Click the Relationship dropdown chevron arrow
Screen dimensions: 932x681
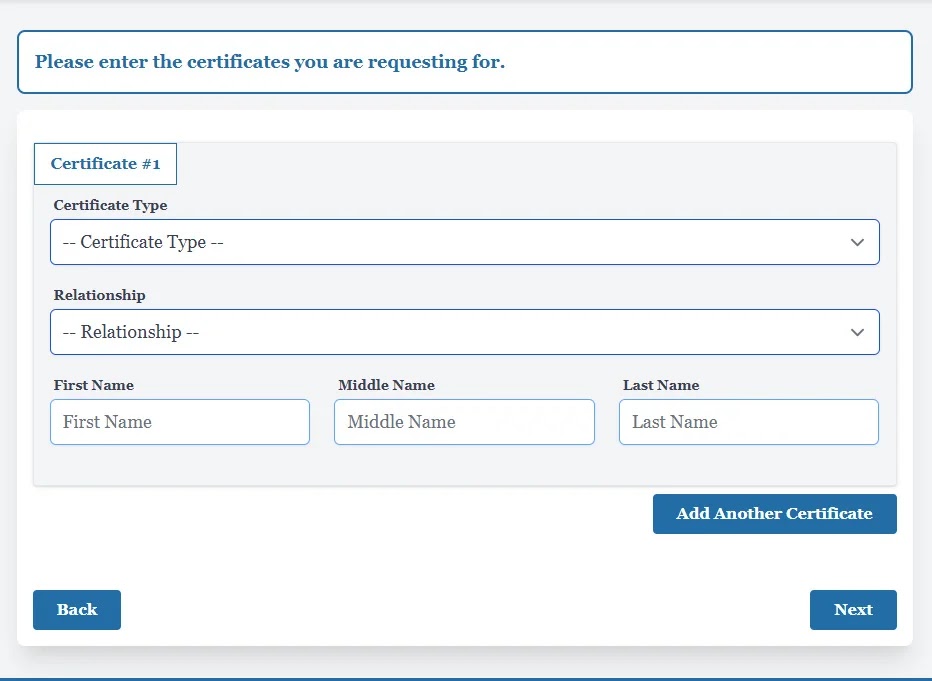click(x=857, y=332)
